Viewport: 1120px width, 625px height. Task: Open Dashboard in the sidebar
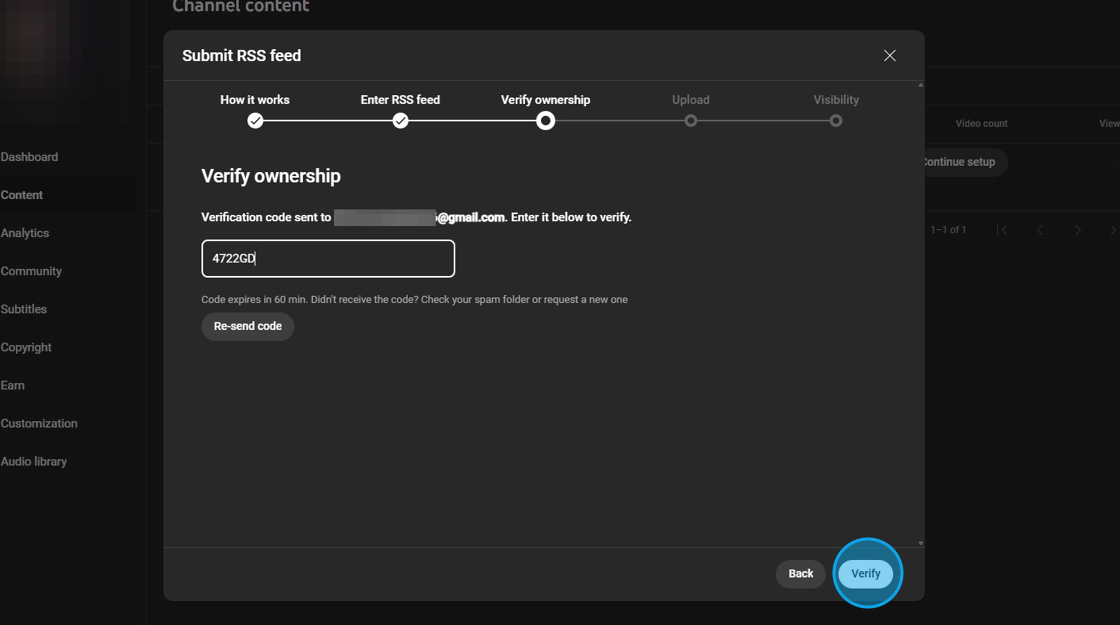point(30,157)
